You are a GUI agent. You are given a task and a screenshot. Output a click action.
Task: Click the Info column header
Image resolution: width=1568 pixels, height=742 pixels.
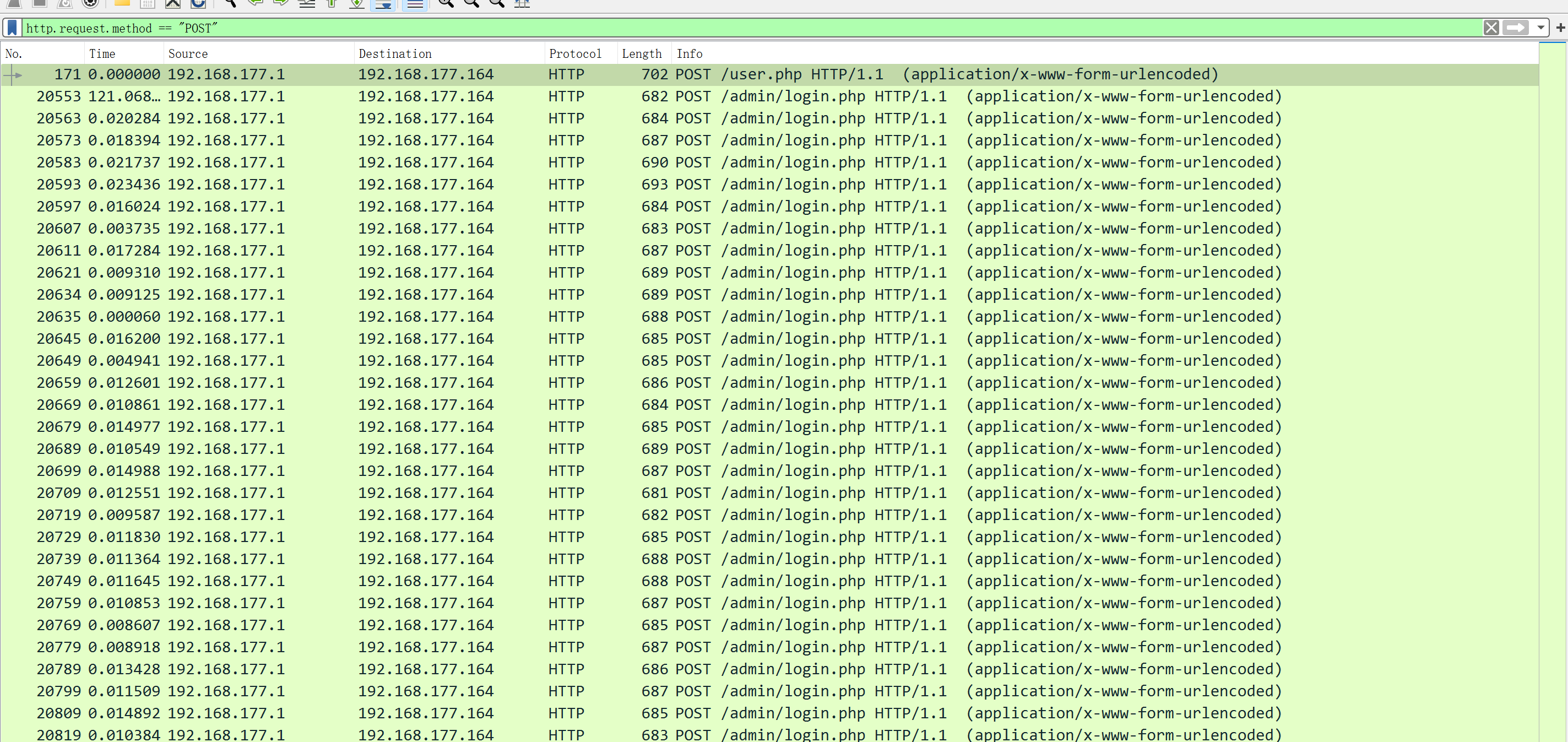click(x=689, y=53)
